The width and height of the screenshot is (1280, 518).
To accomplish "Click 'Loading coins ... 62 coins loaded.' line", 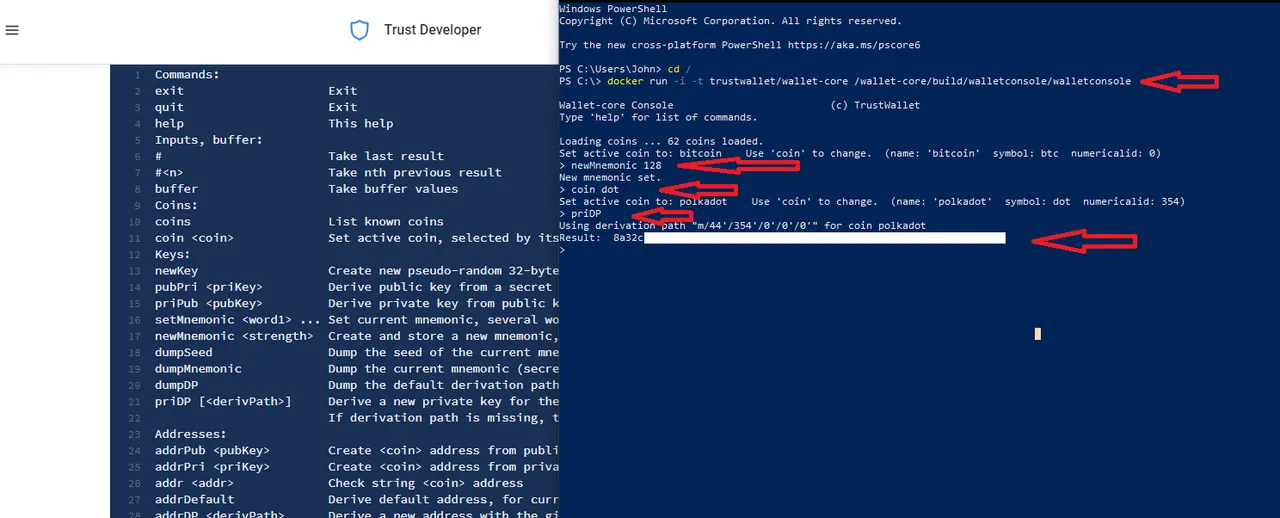I will click(661, 141).
